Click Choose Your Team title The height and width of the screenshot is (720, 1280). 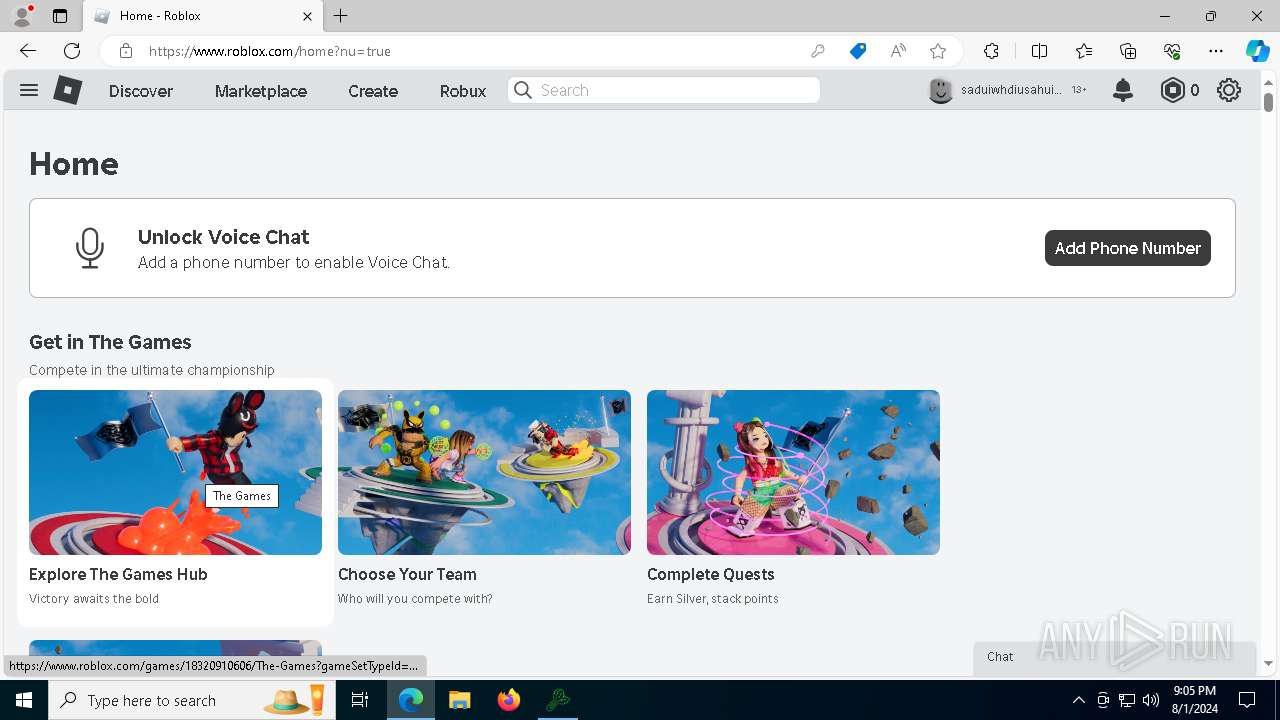coord(407,574)
